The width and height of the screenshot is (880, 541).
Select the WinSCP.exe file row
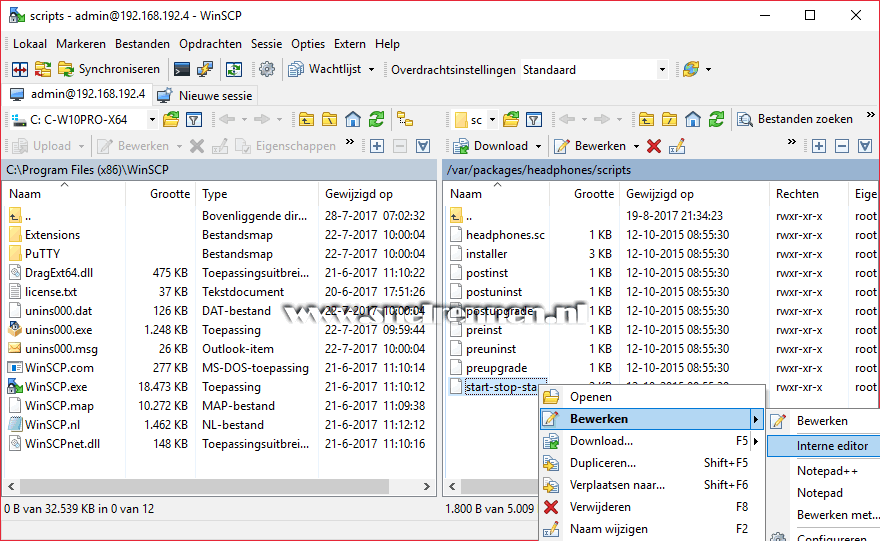click(219, 387)
